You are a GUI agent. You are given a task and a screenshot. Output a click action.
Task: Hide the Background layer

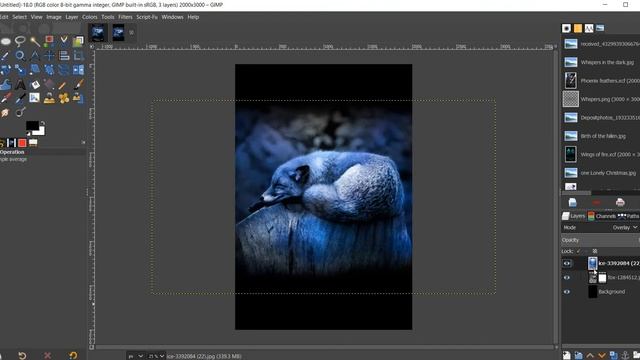567,292
